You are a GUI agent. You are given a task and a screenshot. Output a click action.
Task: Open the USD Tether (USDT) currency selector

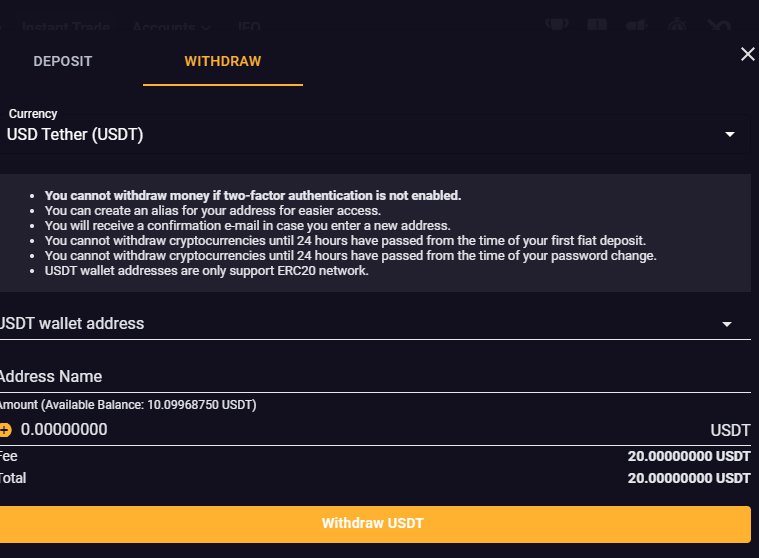point(373,134)
